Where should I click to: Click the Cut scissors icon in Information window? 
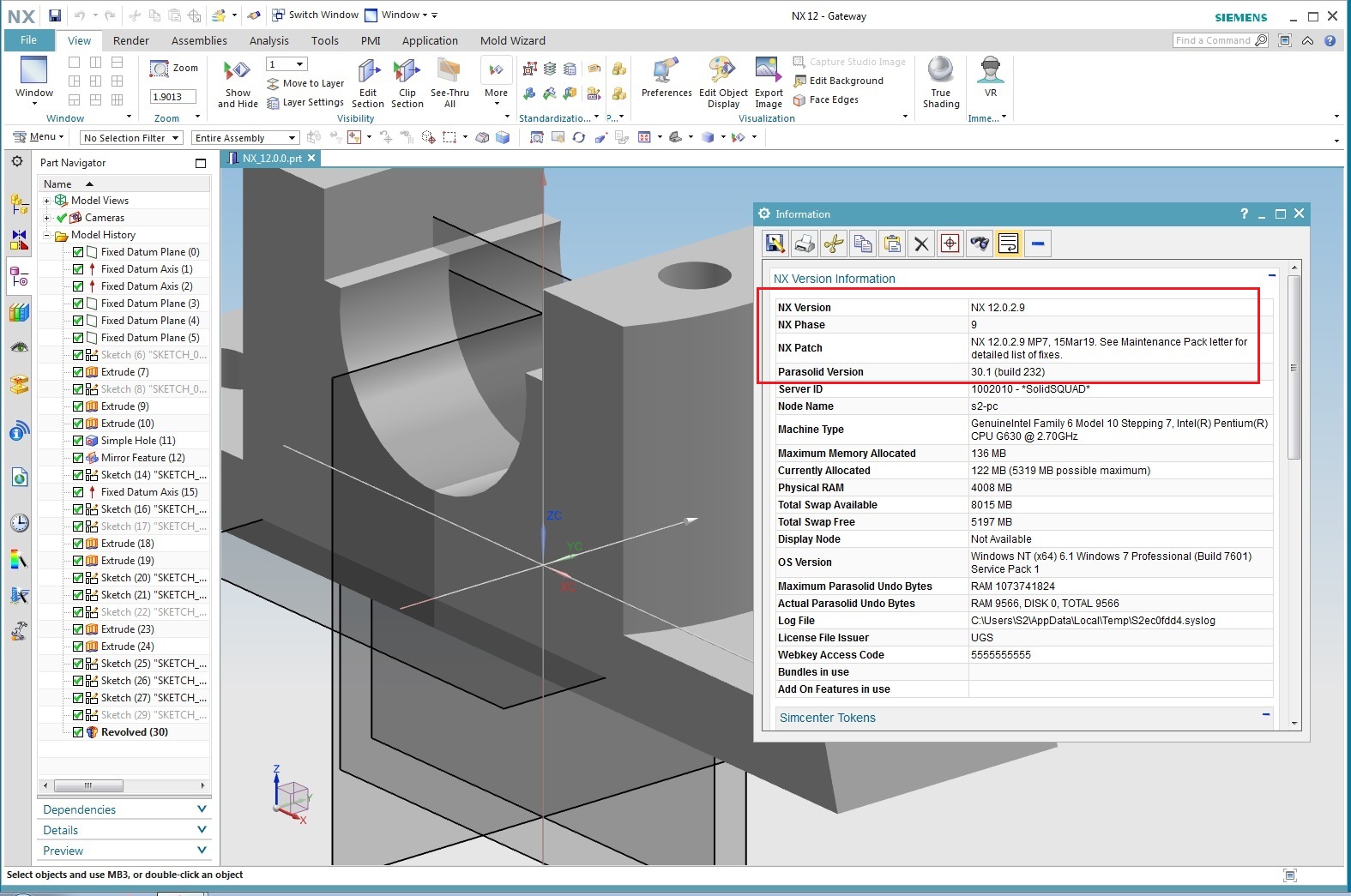tap(834, 244)
